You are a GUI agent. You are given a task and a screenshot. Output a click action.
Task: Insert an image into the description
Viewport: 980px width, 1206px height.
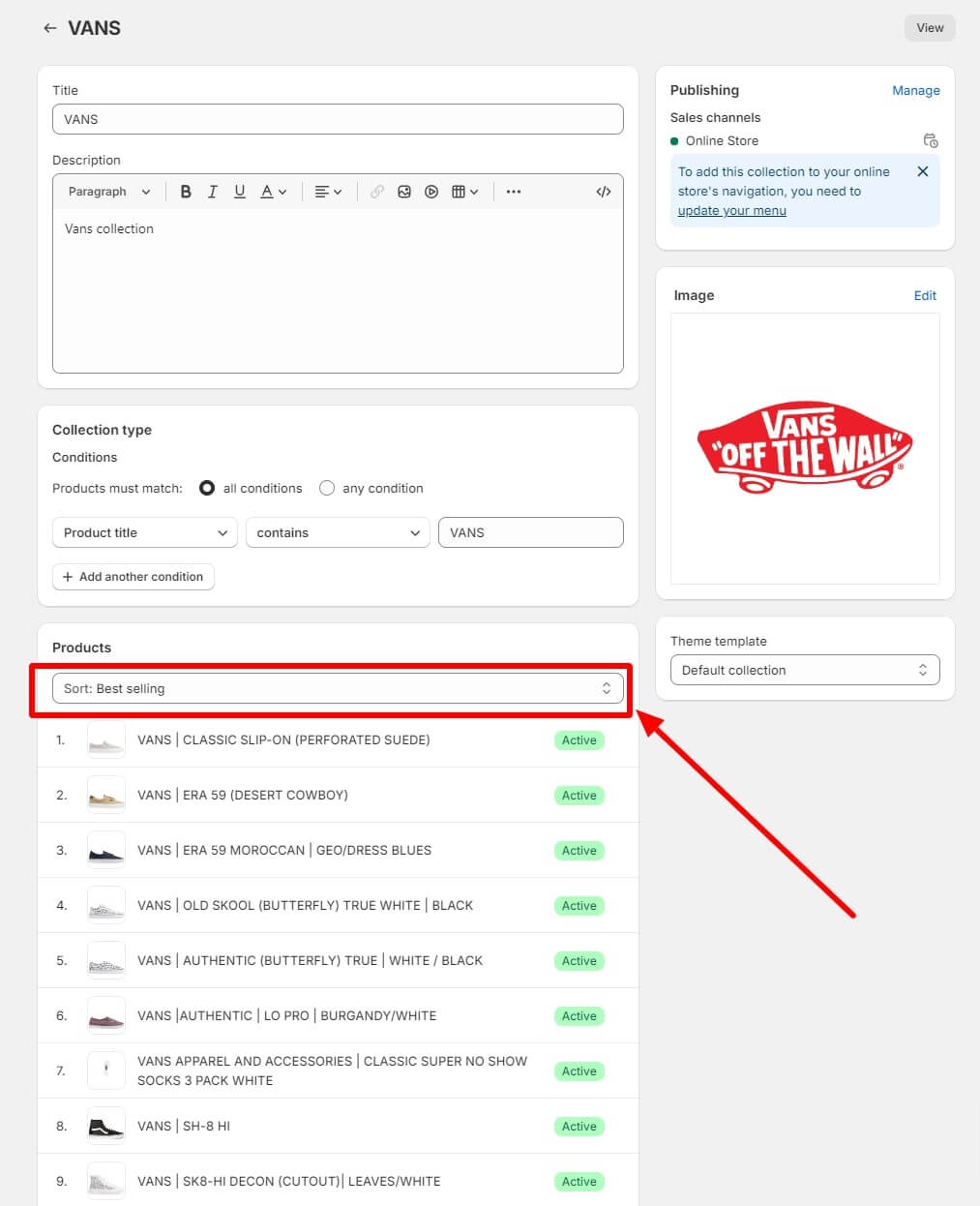point(404,191)
